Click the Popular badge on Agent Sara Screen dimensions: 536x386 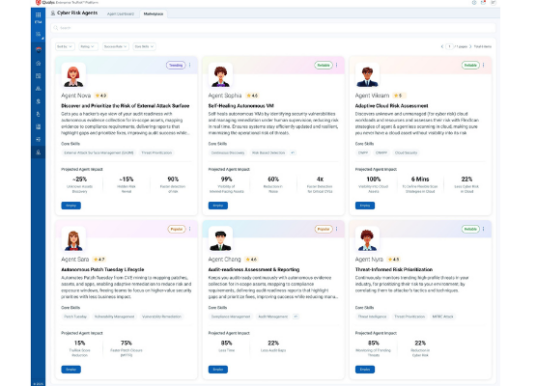tap(176, 229)
